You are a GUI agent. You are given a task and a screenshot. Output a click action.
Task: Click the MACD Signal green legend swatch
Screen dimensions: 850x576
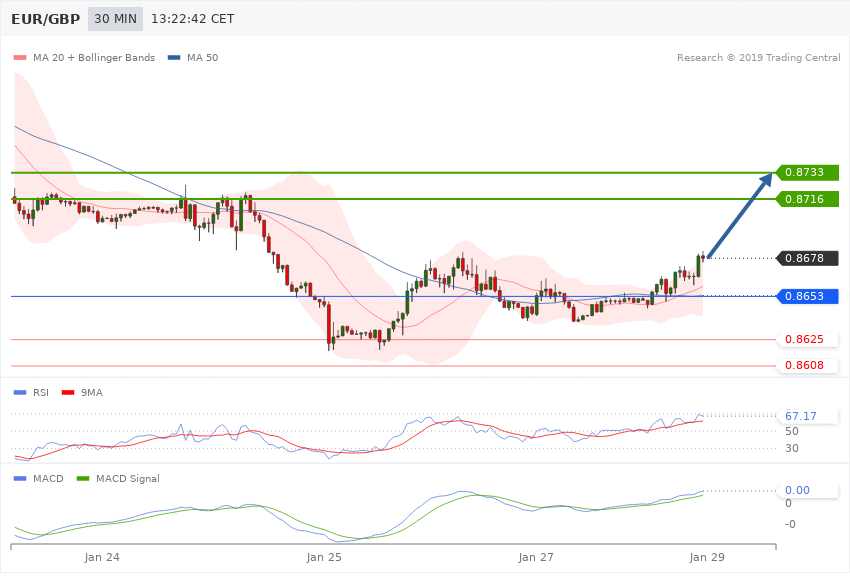(x=83, y=478)
